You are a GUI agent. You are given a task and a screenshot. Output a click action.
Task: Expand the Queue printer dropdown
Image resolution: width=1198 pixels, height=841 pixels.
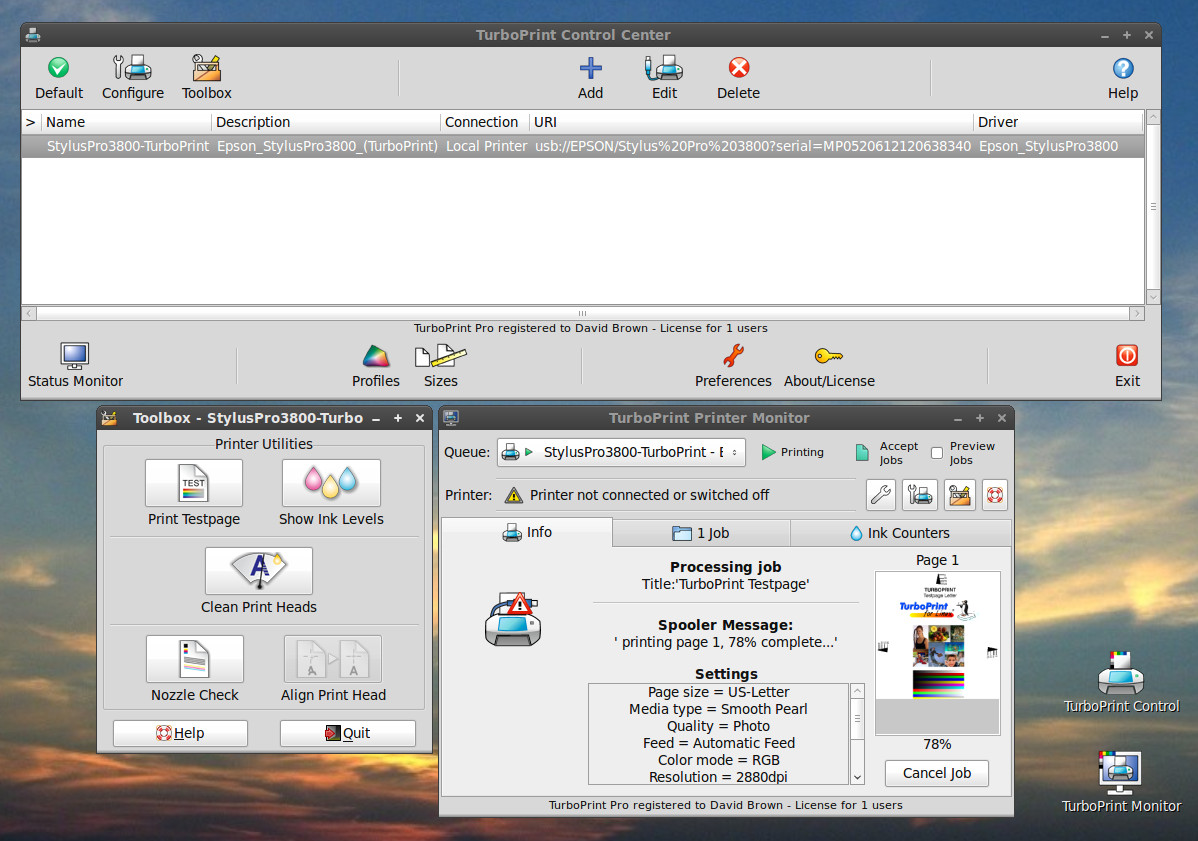[x=621, y=452]
